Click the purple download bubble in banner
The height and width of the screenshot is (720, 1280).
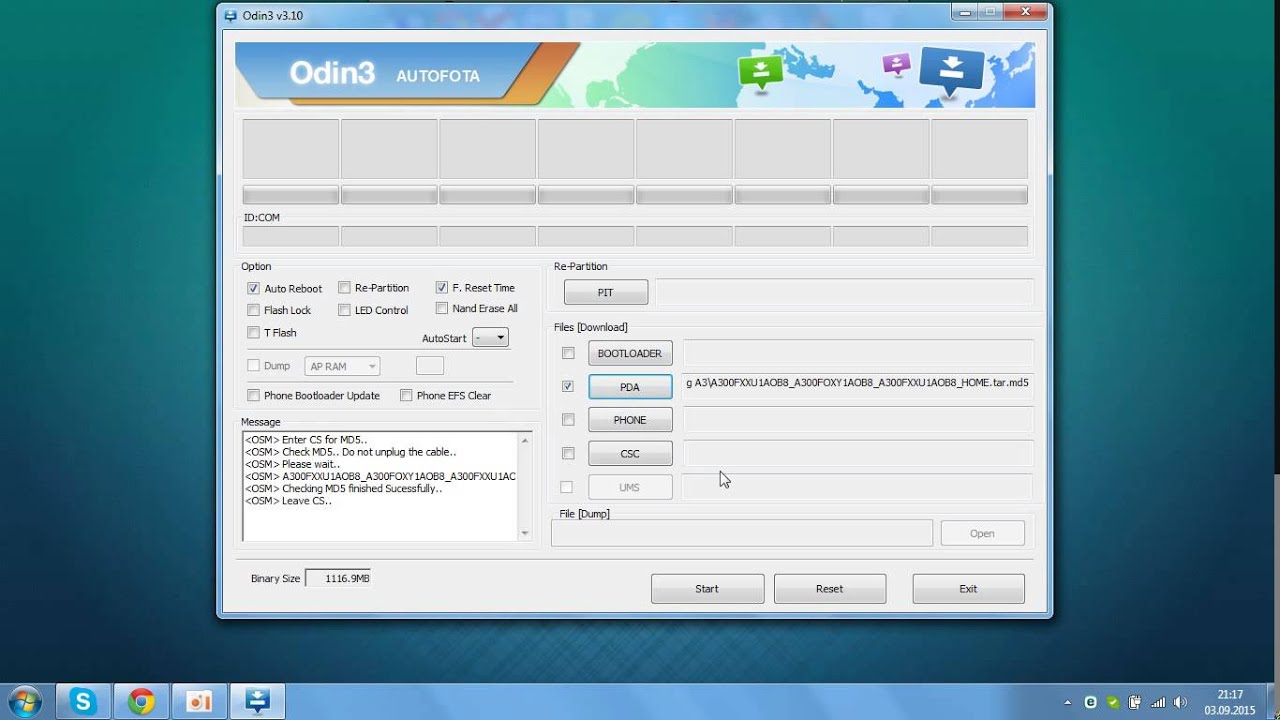tap(897, 65)
